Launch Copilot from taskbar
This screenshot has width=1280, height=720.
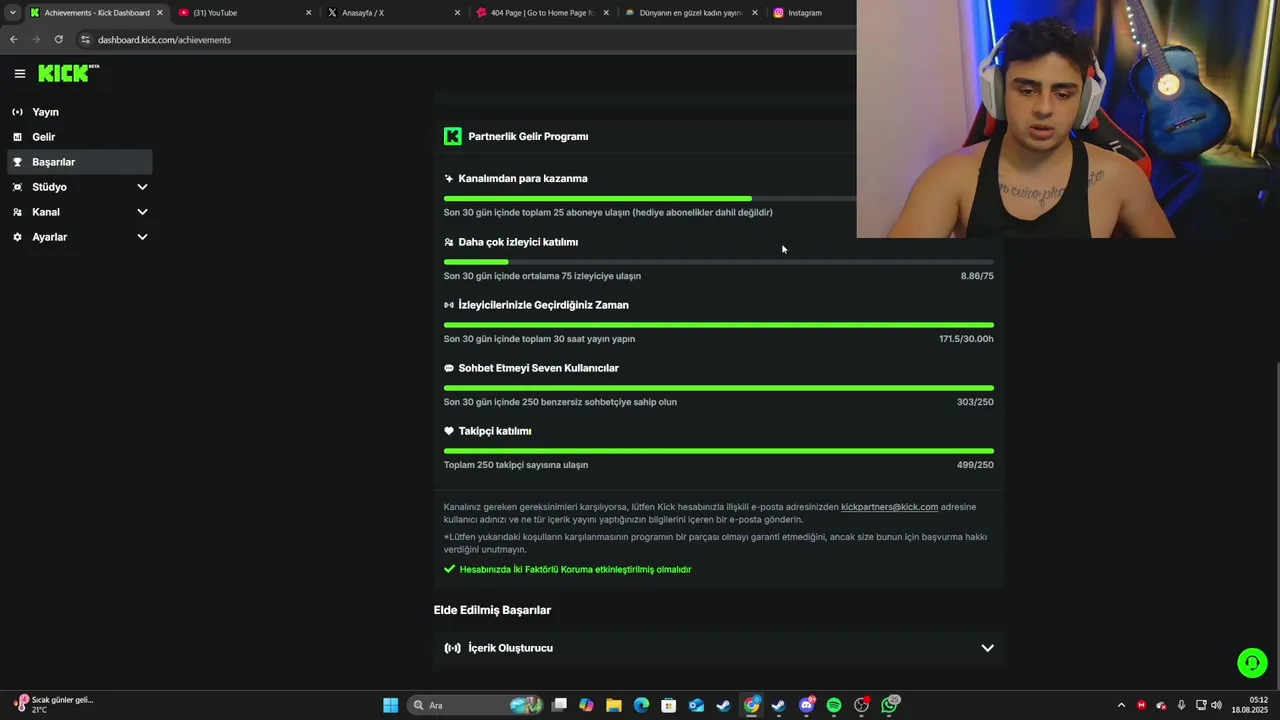click(586, 705)
